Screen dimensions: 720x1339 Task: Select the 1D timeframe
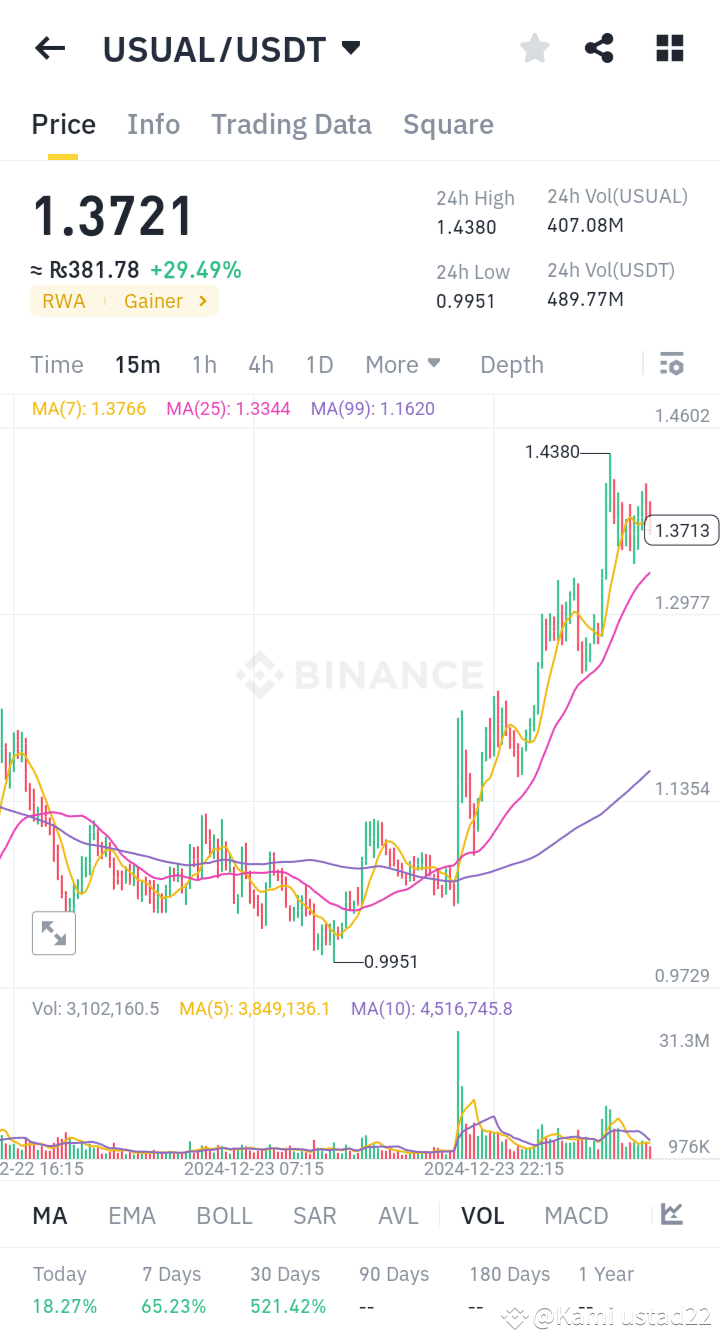[319, 364]
